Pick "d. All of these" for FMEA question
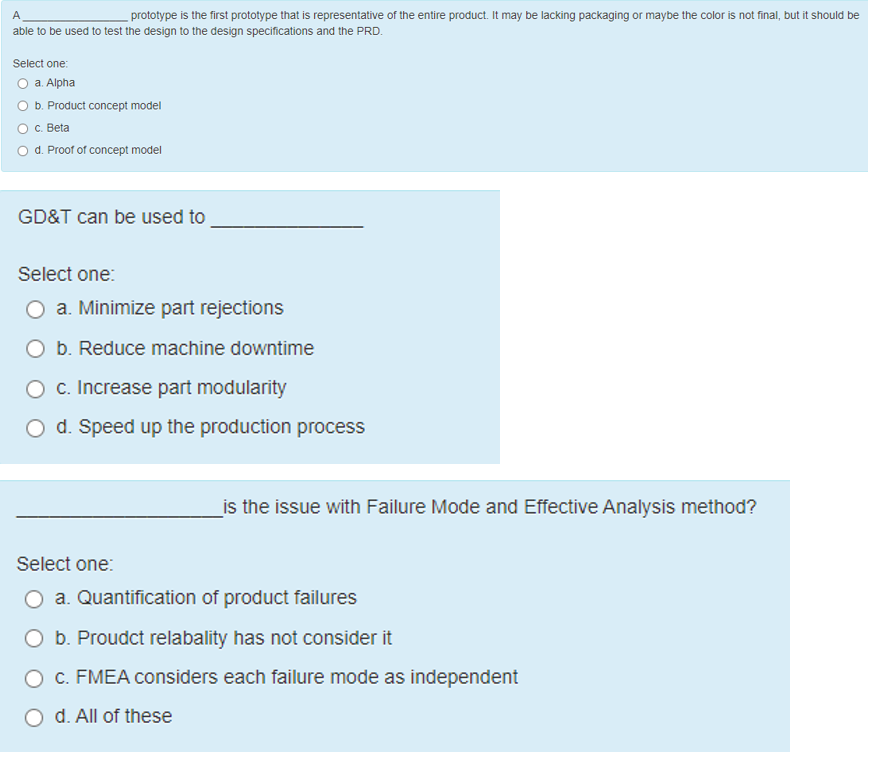 coord(33,717)
